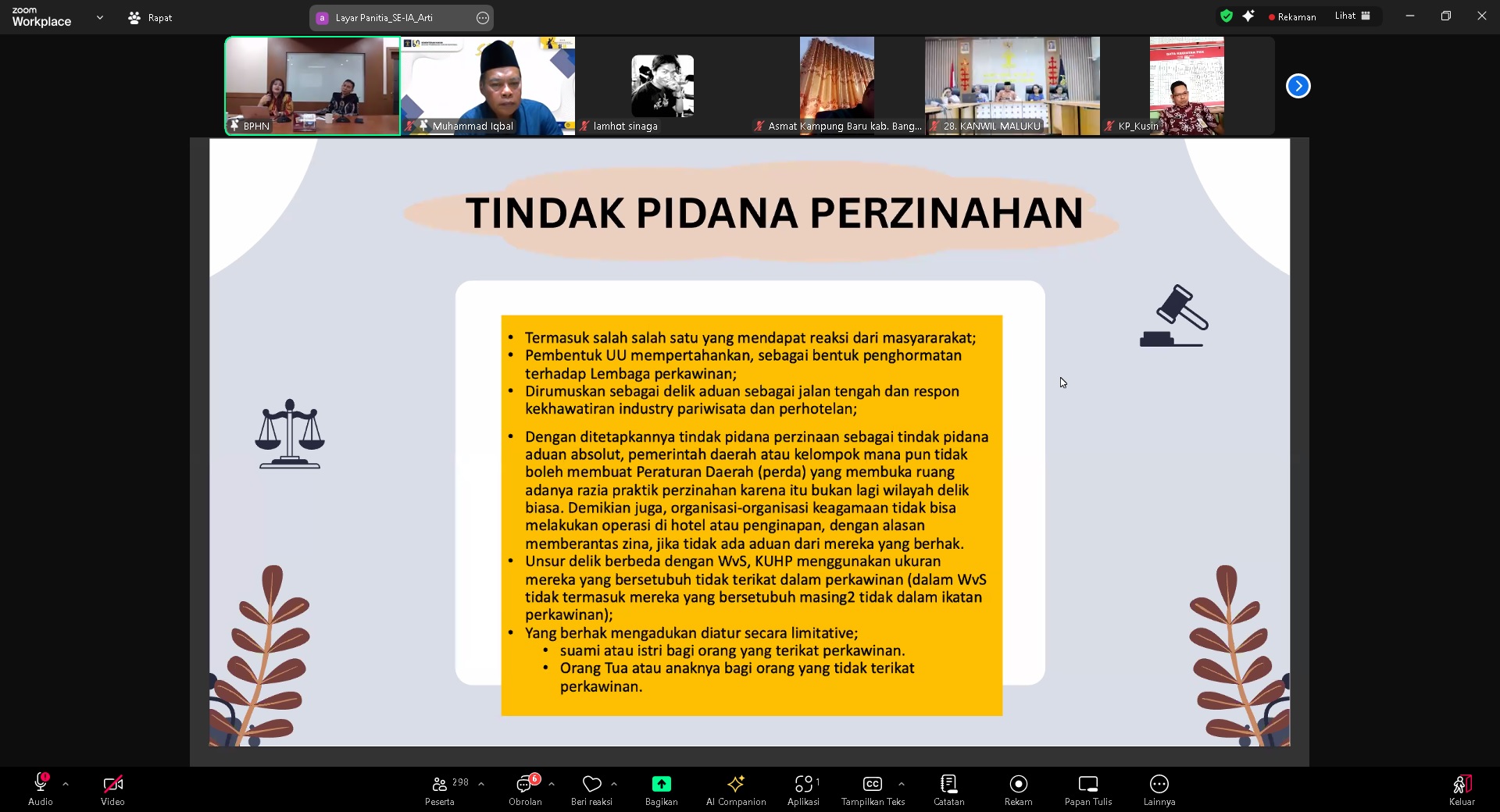Turn on camera with Video button
The width and height of the screenshot is (1500, 812).
click(112, 789)
